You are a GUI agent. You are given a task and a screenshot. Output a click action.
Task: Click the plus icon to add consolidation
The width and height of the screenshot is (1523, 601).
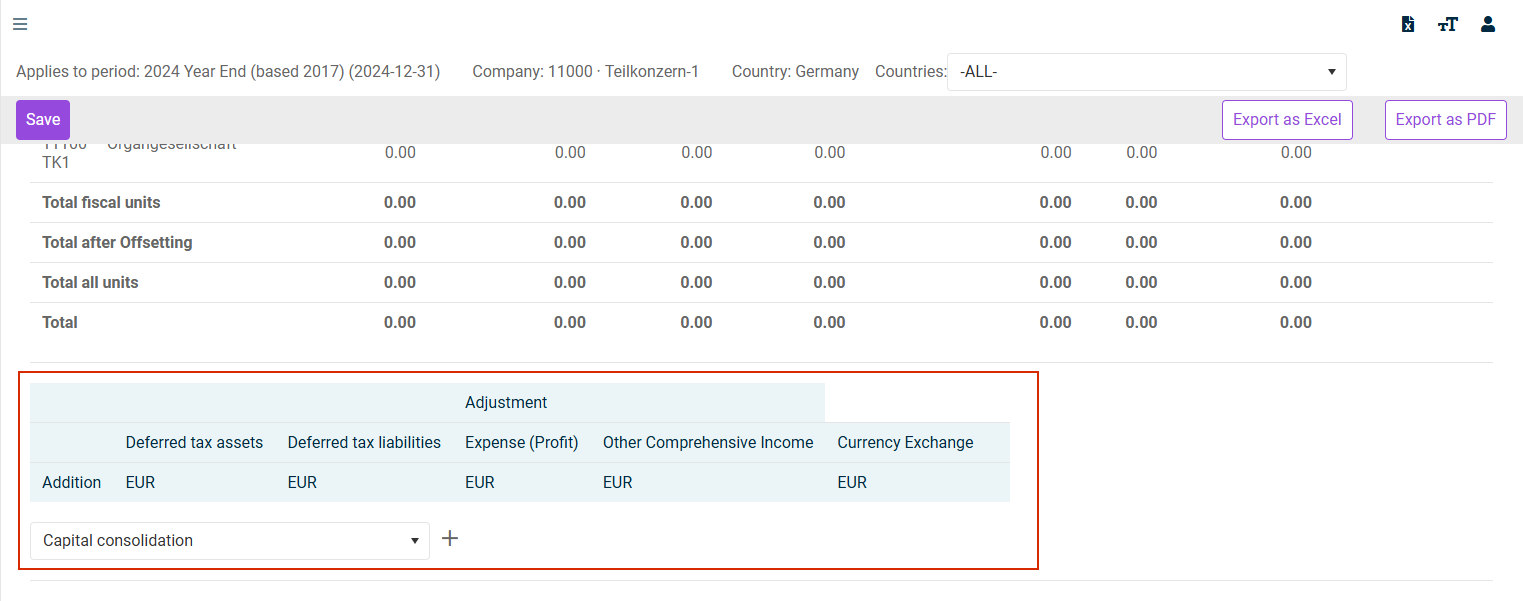tap(450, 539)
